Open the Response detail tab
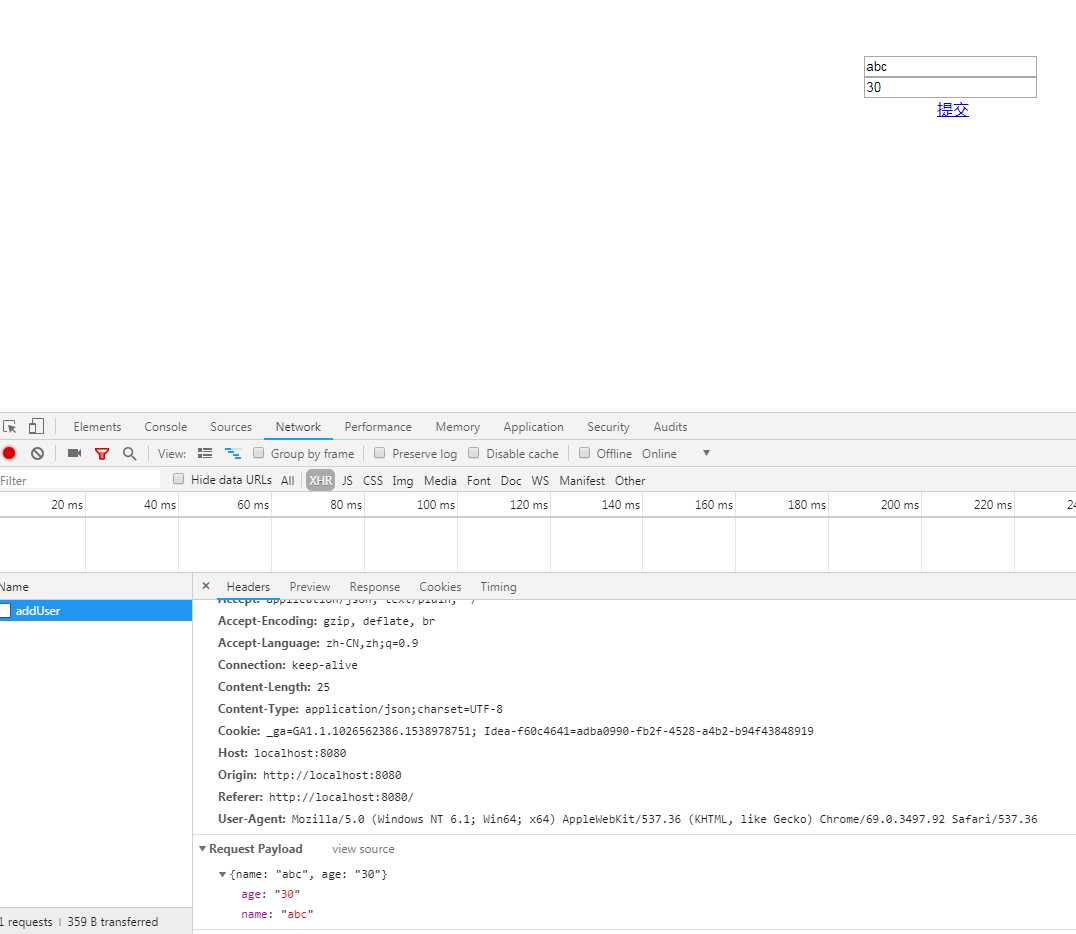The image size is (1076, 934). click(375, 587)
